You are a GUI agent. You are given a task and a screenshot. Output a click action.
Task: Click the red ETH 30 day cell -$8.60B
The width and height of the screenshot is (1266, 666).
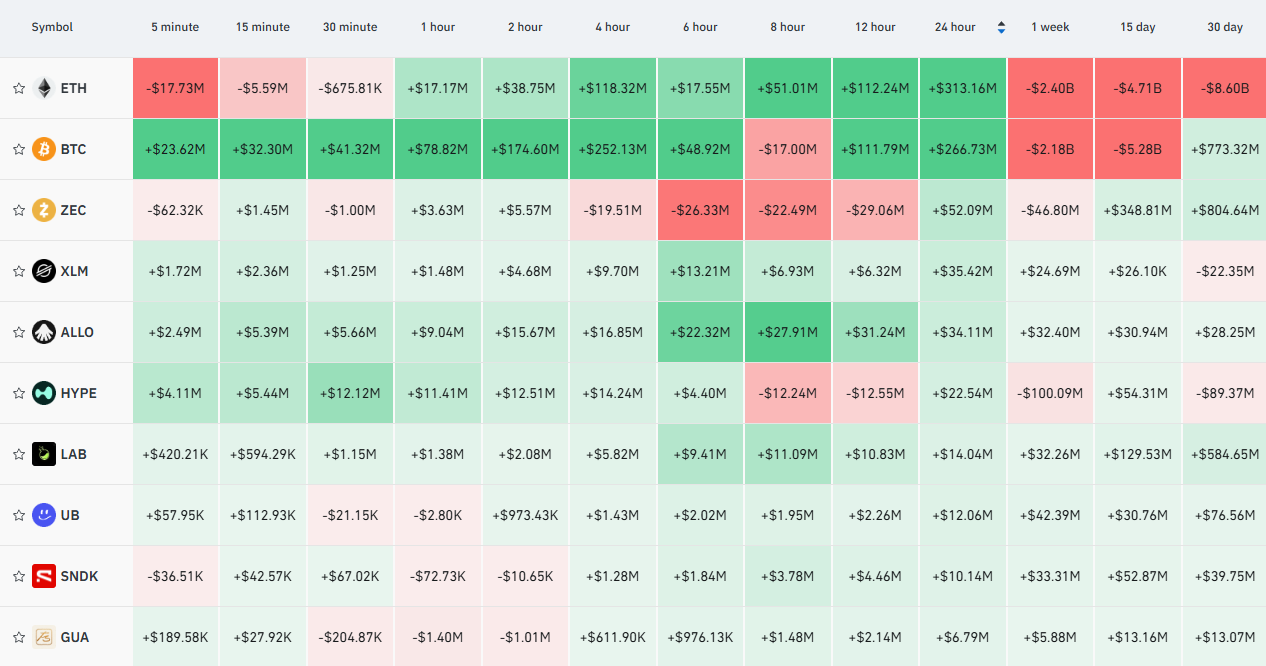(x=1224, y=88)
